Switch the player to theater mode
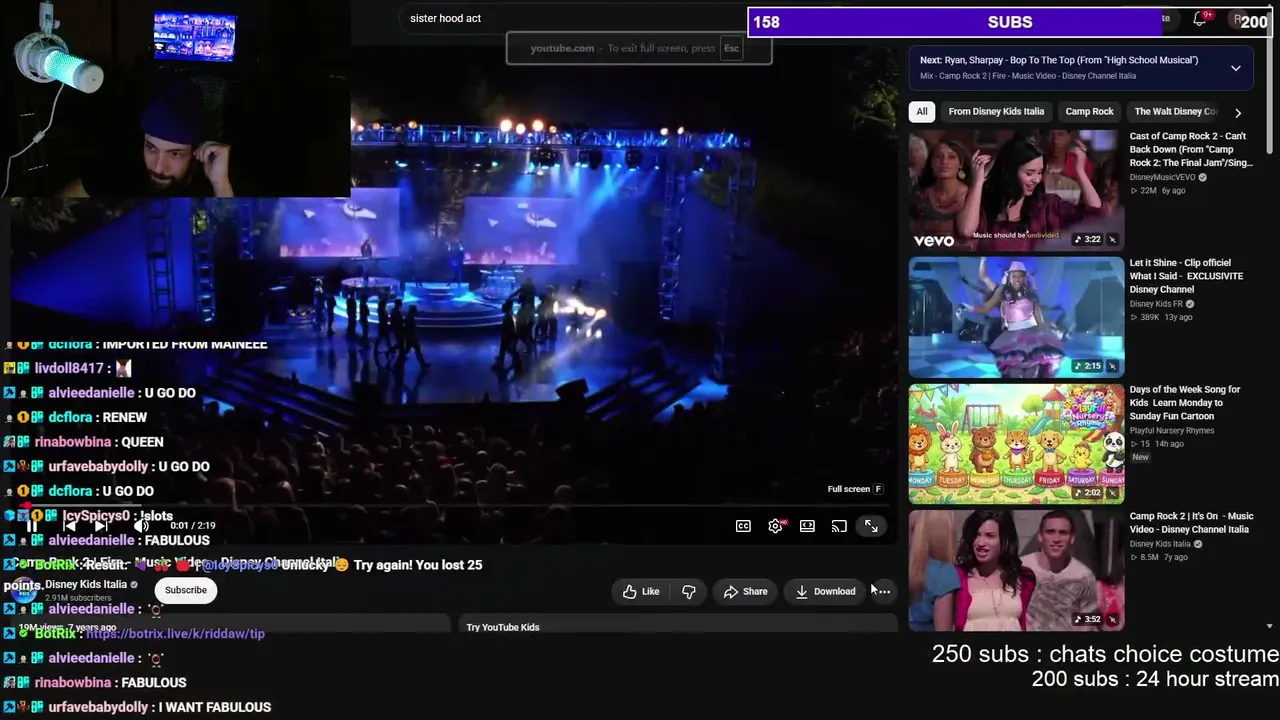1280x720 pixels. 807,526
